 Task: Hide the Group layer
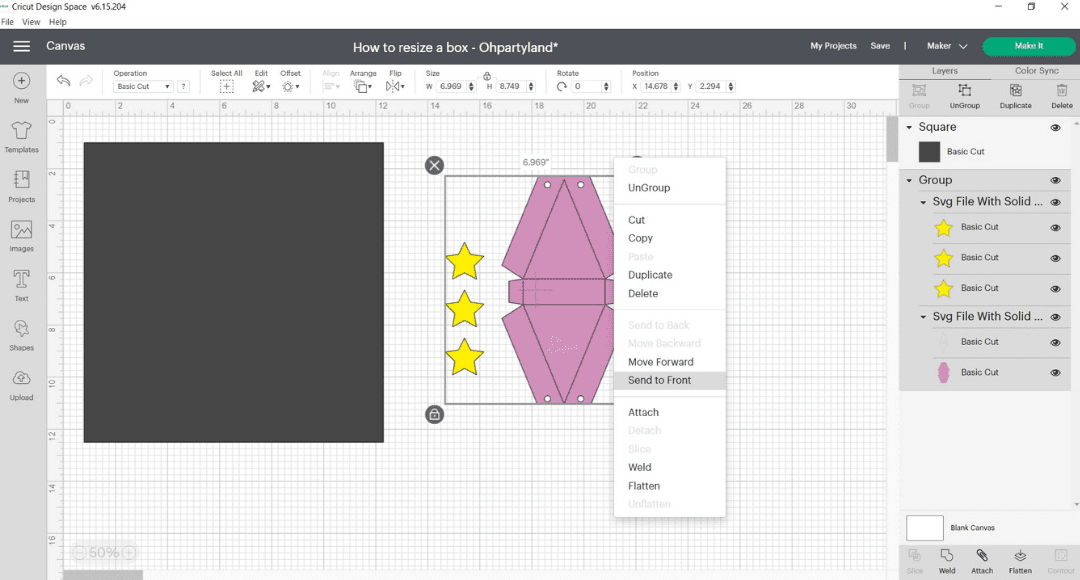(x=1055, y=180)
